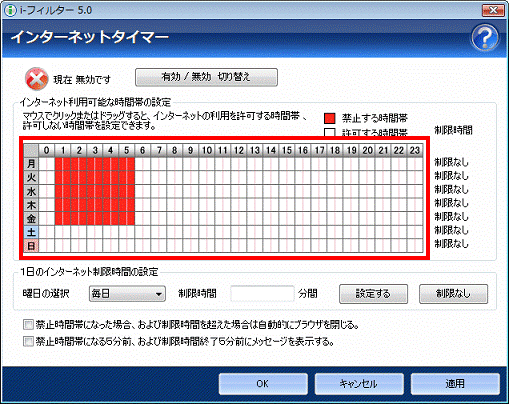
Task: Click hour 6 column header
Action: (143, 150)
